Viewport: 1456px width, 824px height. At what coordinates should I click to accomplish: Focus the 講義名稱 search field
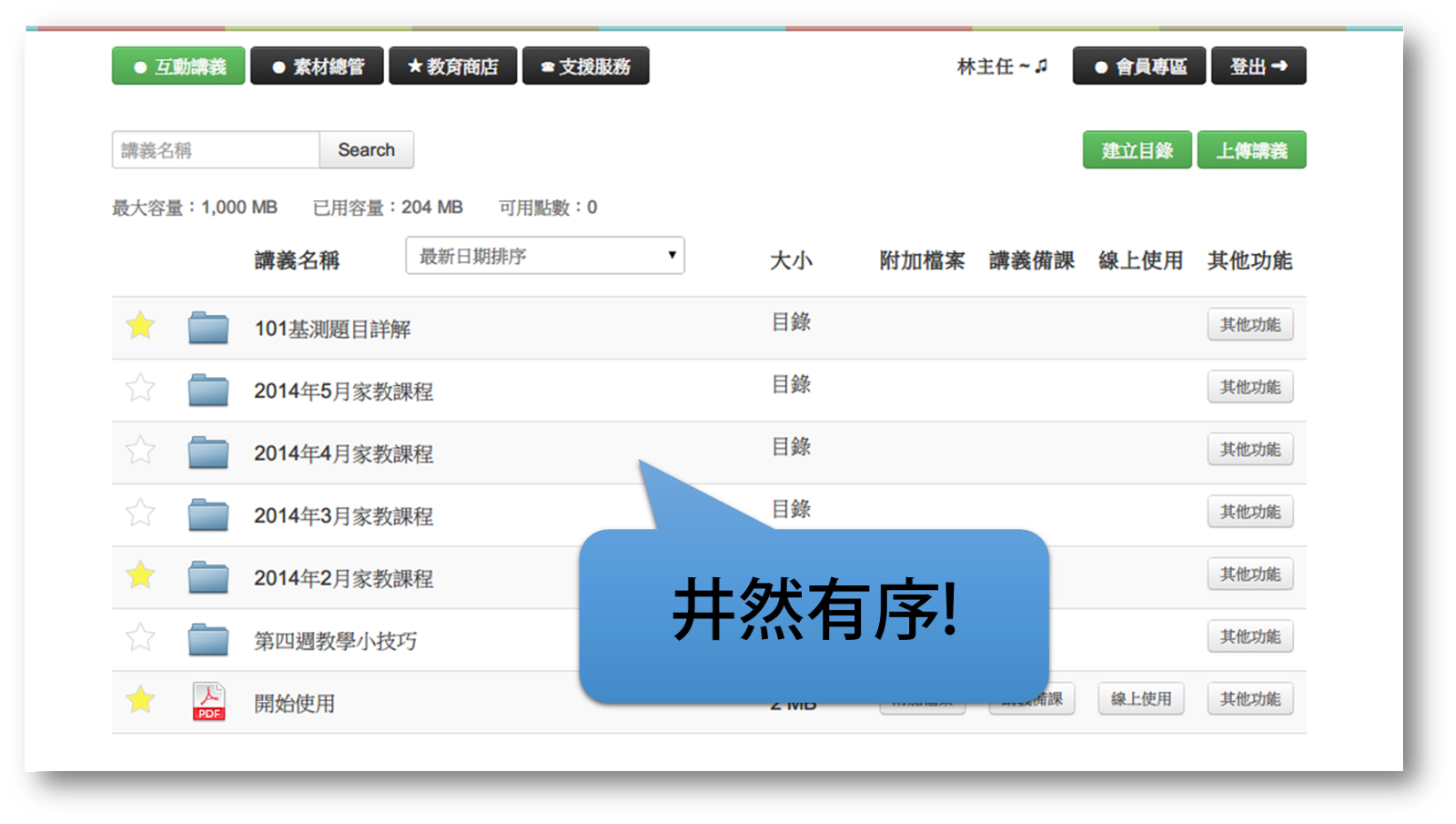point(216,149)
